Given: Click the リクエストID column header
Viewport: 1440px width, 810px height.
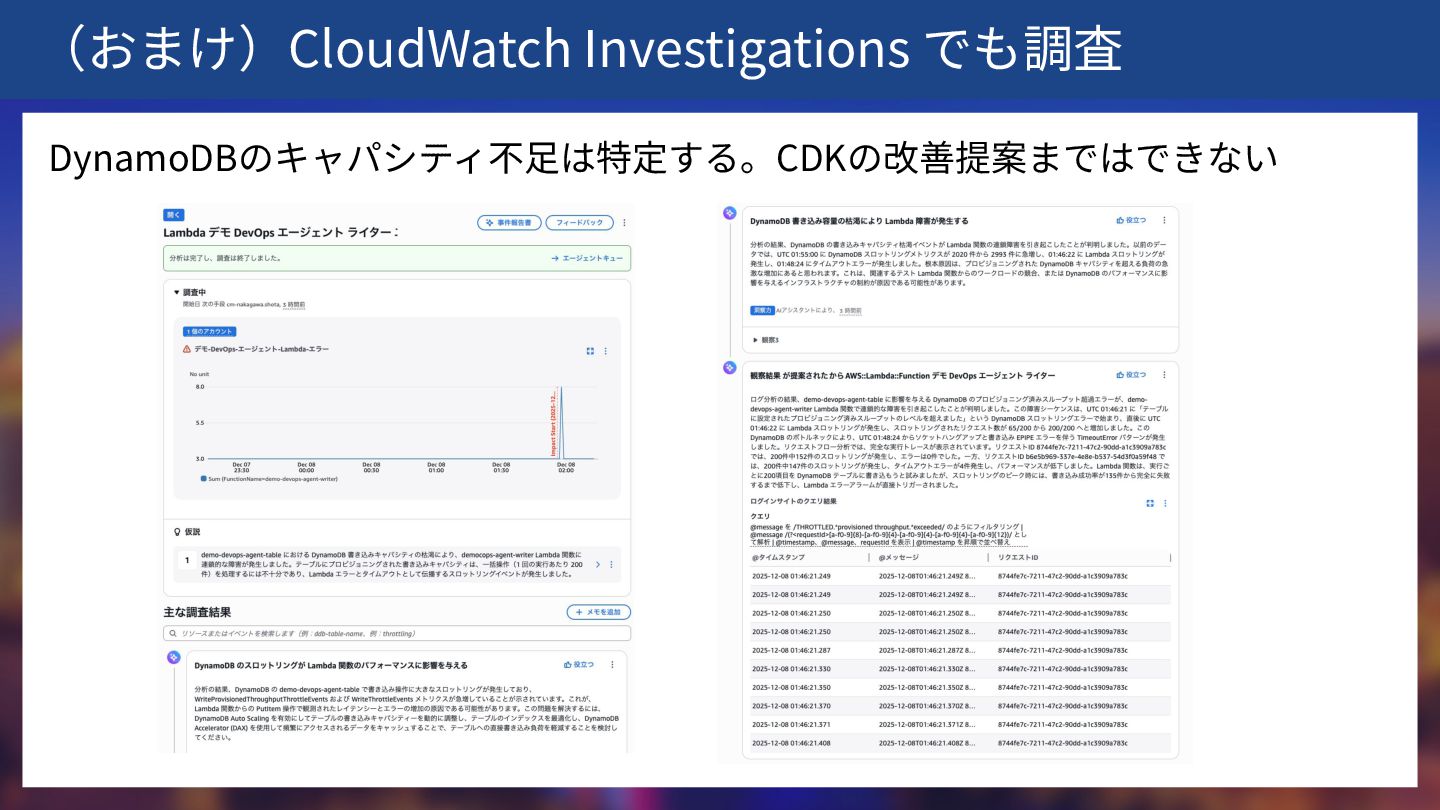Looking at the screenshot, I should tap(1016, 557).
